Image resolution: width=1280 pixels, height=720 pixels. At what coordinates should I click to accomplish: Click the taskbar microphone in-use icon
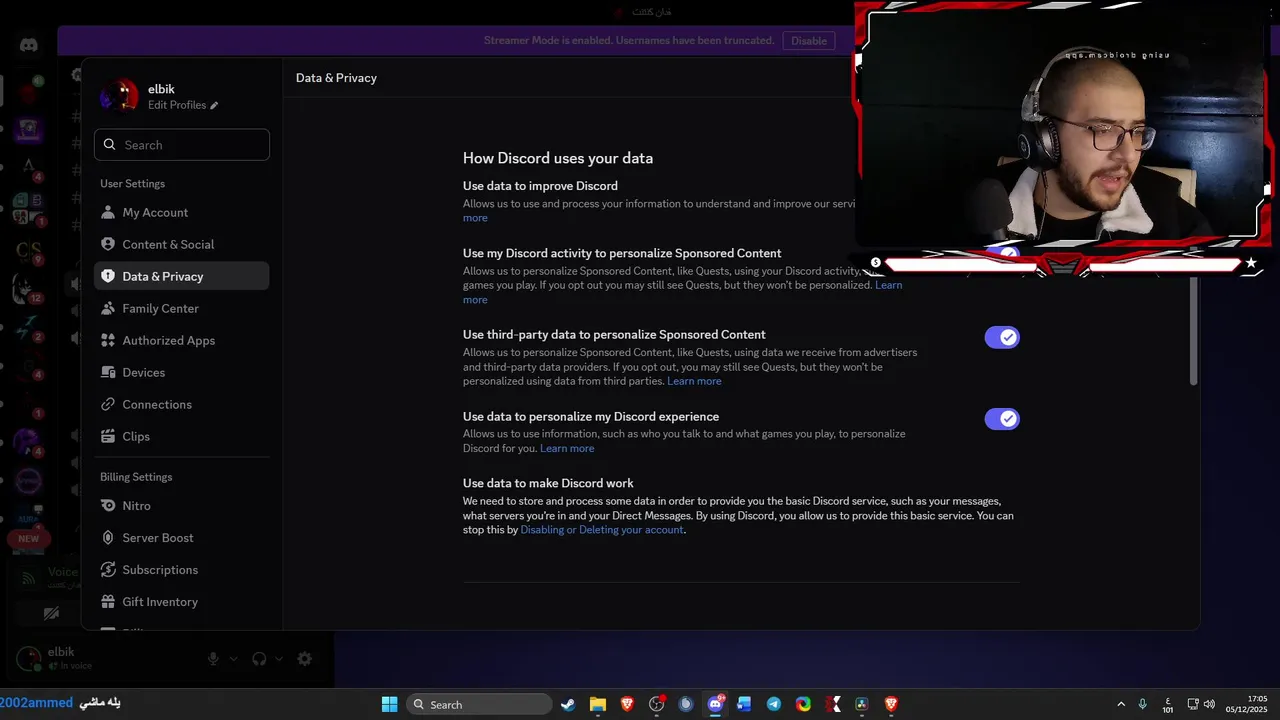click(1142, 704)
